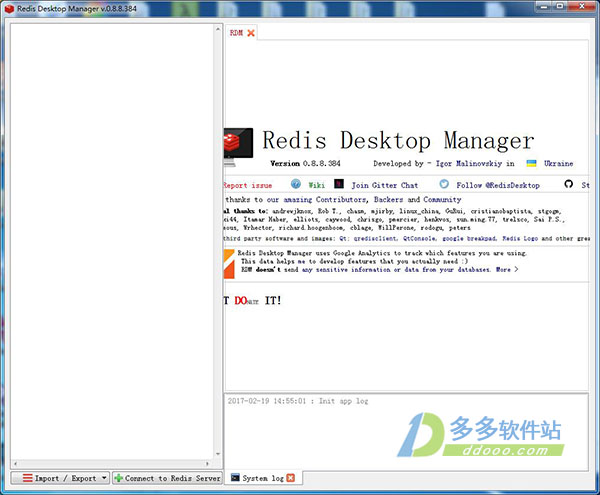Click the Backers link
Image resolution: width=600 pixels, height=495 pixels.
click(x=388, y=199)
